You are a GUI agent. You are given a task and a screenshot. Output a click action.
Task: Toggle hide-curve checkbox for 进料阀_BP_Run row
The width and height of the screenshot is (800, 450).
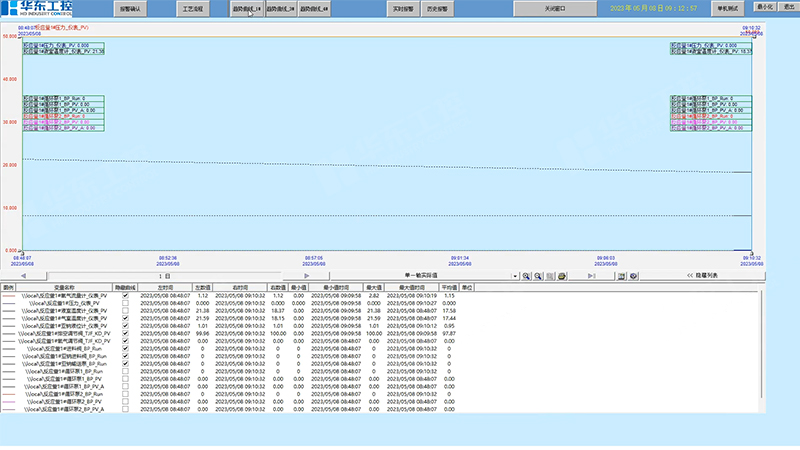tap(125, 349)
